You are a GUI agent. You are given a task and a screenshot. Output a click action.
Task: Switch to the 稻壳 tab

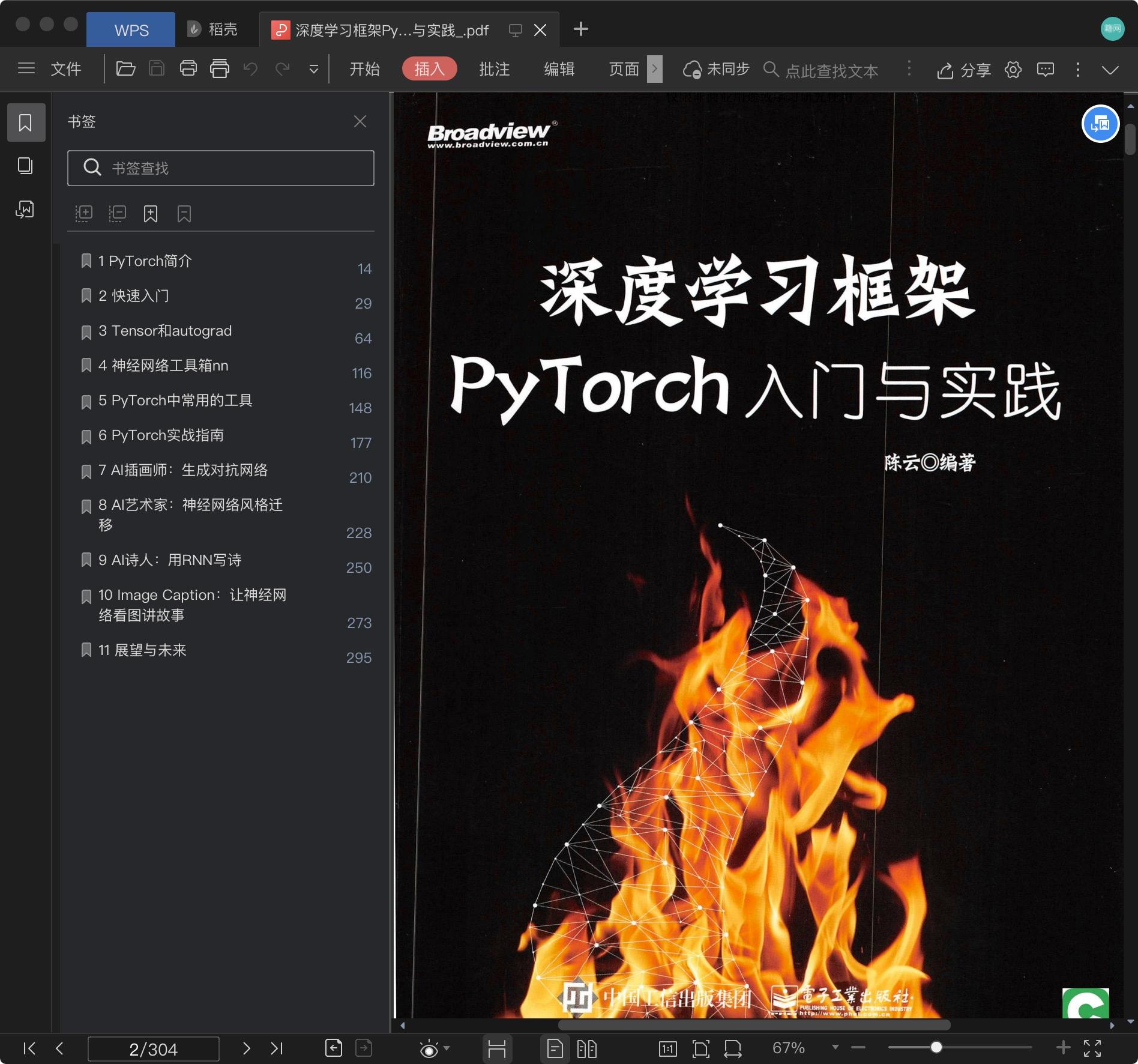212,29
